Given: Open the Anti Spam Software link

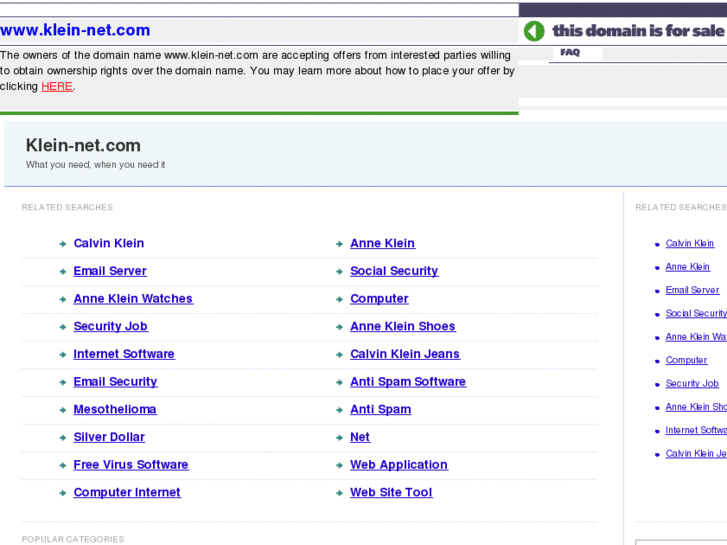Looking at the screenshot, I should [x=408, y=382].
